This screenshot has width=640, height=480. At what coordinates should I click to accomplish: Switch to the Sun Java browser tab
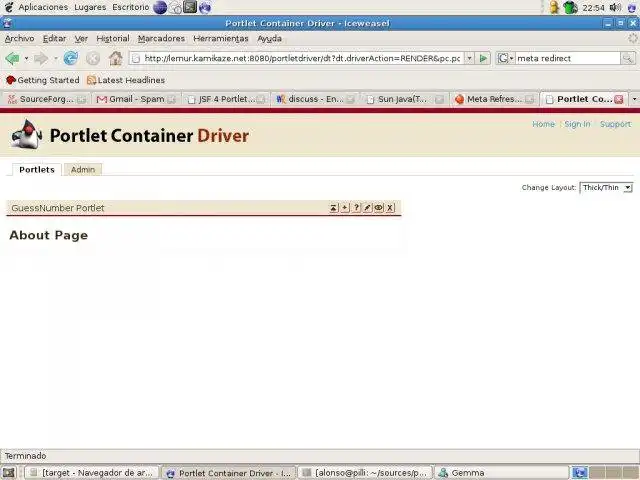404,99
